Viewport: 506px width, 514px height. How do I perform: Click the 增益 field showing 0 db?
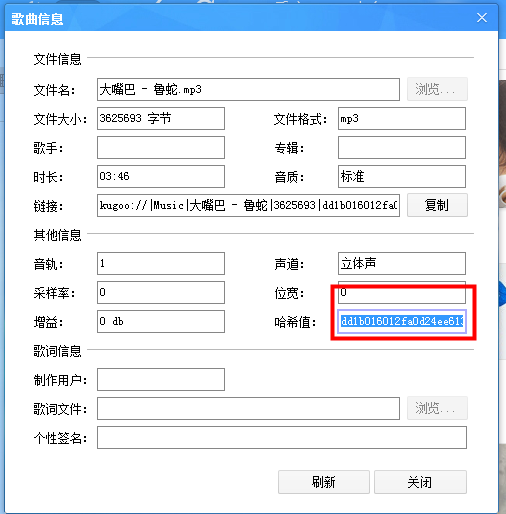pyautogui.click(x=161, y=321)
